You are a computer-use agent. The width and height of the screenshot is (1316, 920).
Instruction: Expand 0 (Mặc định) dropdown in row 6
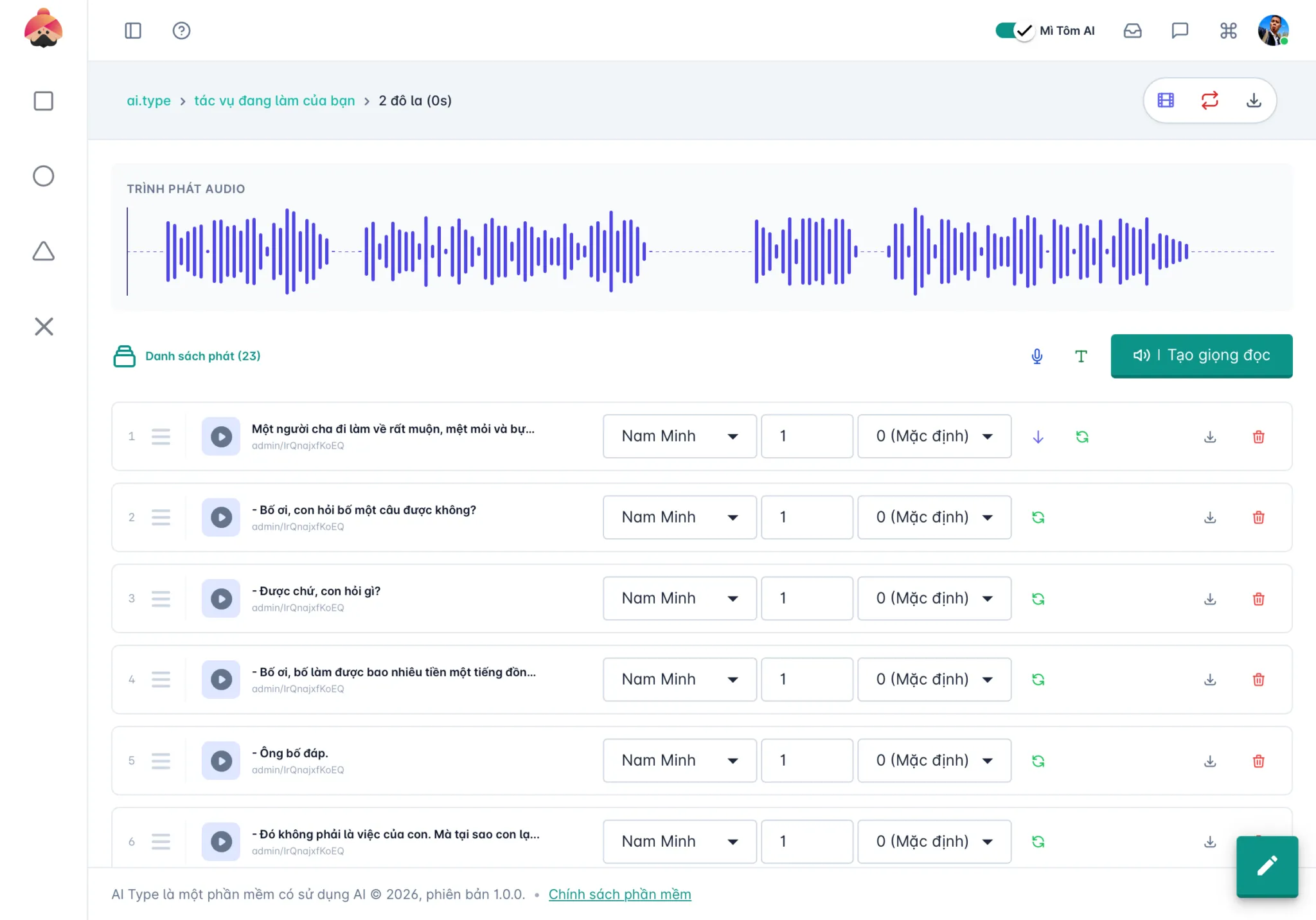[934, 841]
